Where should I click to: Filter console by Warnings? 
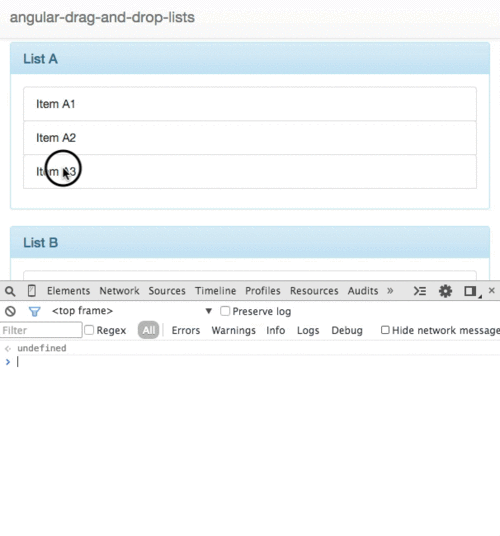point(233,331)
